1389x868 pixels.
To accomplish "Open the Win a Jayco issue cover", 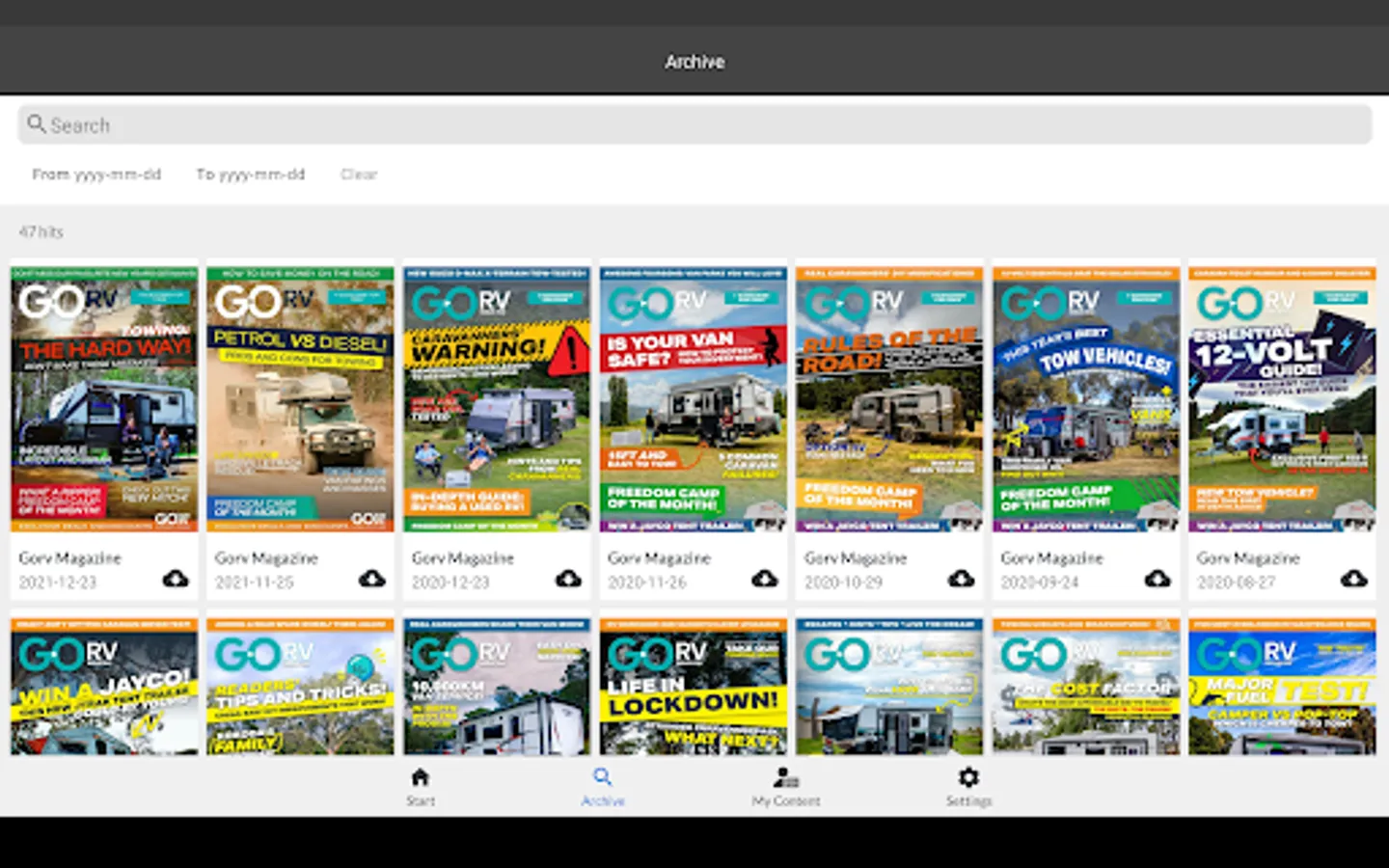I will coord(104,687).
